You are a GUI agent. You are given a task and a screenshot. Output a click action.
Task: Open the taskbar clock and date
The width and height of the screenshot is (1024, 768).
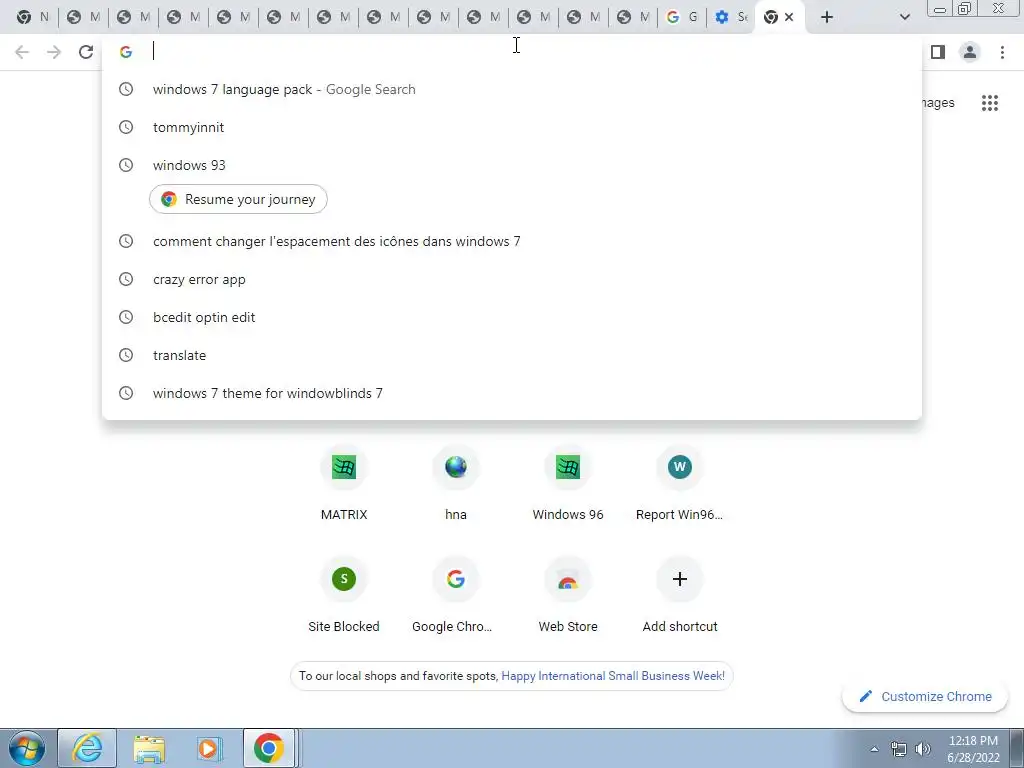click(973, 749)
